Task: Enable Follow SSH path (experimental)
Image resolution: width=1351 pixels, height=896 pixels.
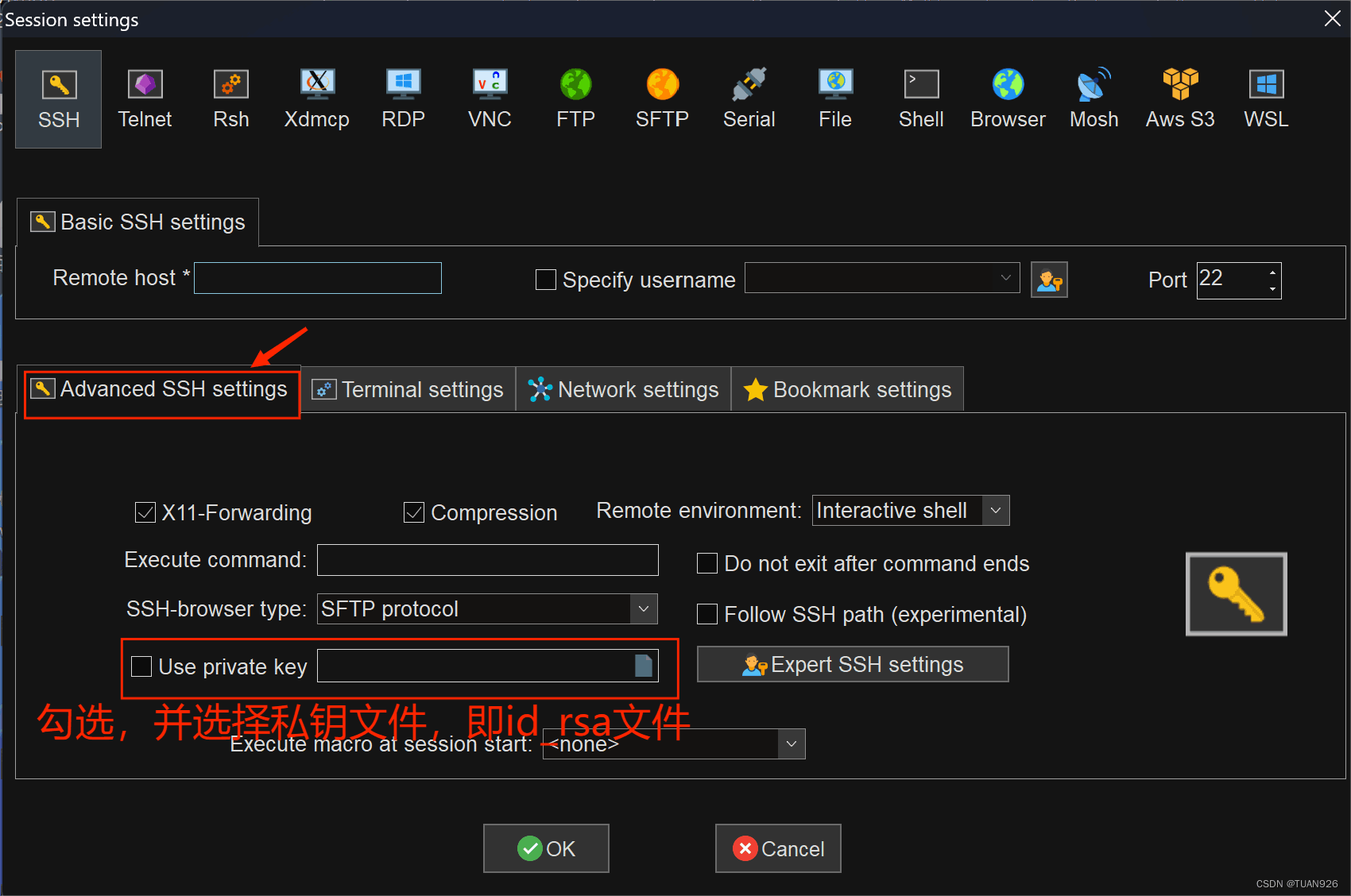Action: (x=707, y=614)
